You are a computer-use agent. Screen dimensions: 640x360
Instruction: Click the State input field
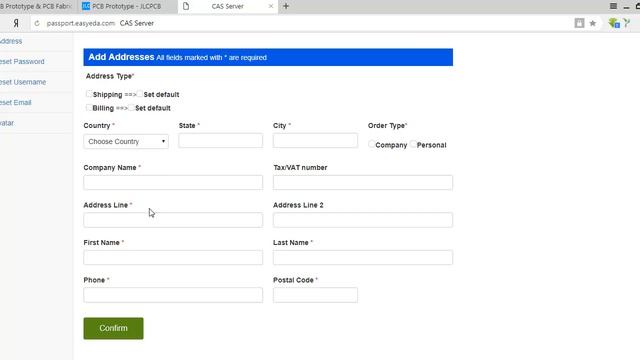220,140
